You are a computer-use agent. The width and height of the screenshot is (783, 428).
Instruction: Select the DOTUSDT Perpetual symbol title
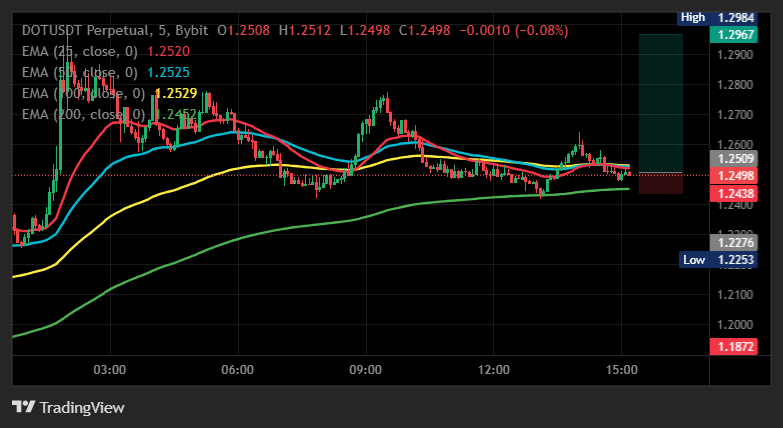point(85,30)
